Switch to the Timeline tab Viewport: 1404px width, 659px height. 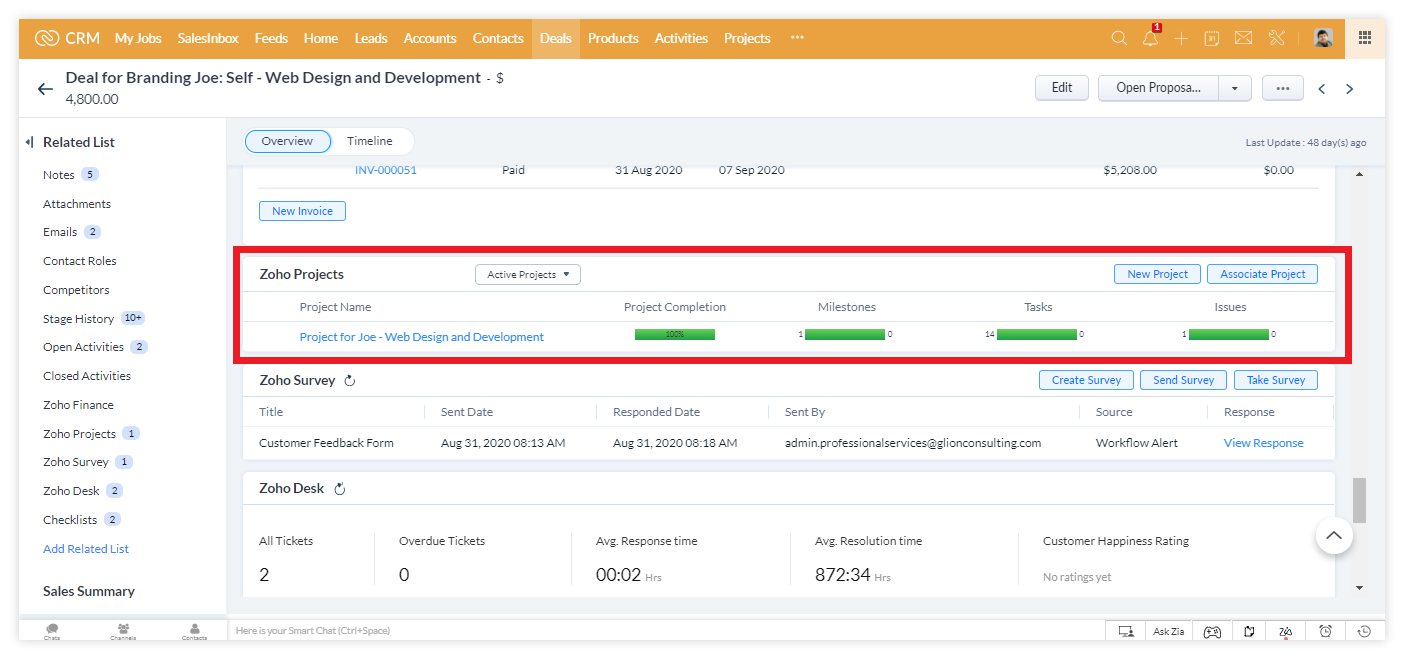[370, 141]
